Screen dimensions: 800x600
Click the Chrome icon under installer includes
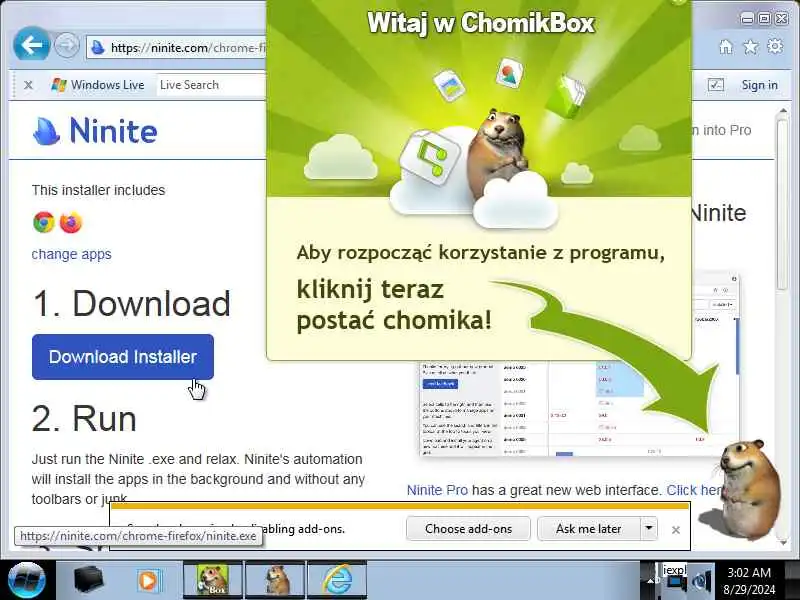coord(44,222)
